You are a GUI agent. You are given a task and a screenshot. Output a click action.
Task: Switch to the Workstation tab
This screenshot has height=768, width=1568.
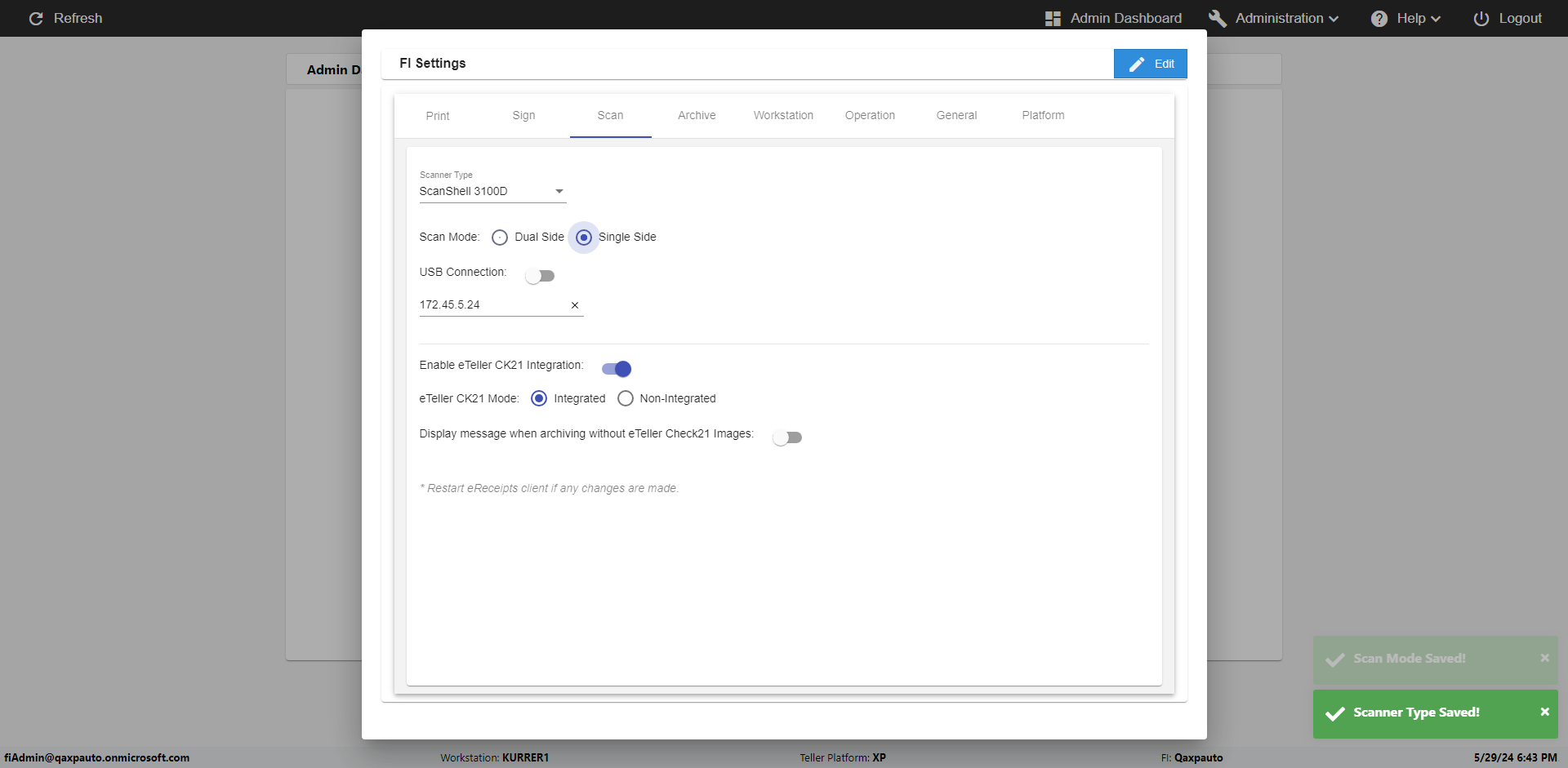click(x=783, y=116)
